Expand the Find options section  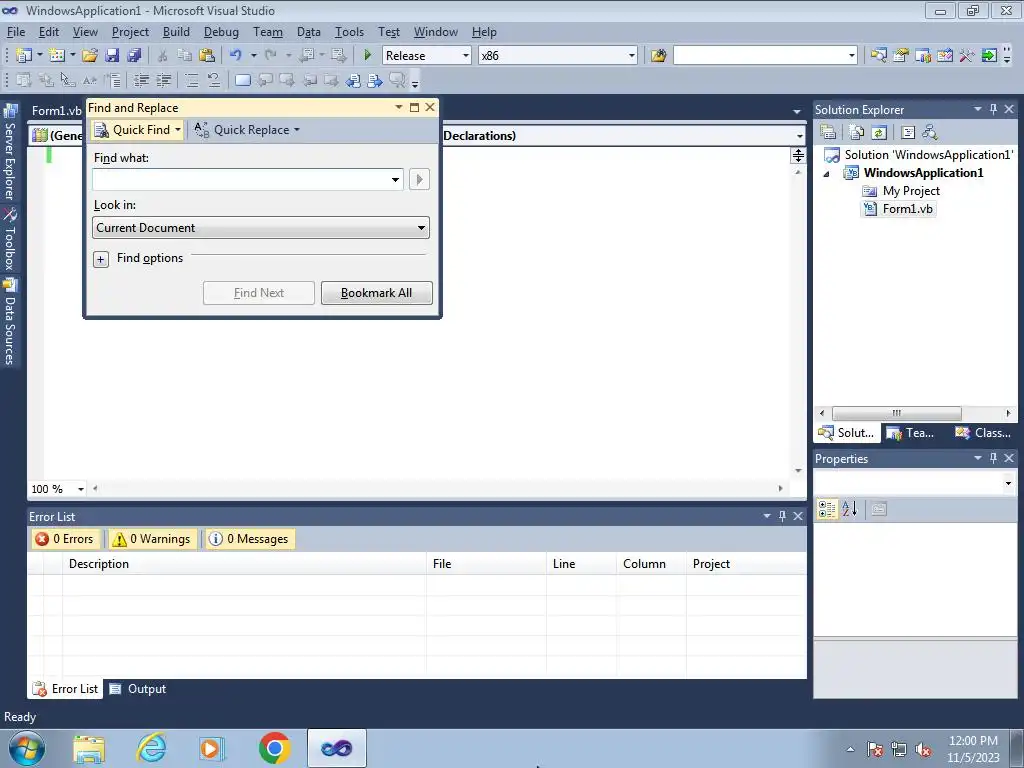point(101,259)
